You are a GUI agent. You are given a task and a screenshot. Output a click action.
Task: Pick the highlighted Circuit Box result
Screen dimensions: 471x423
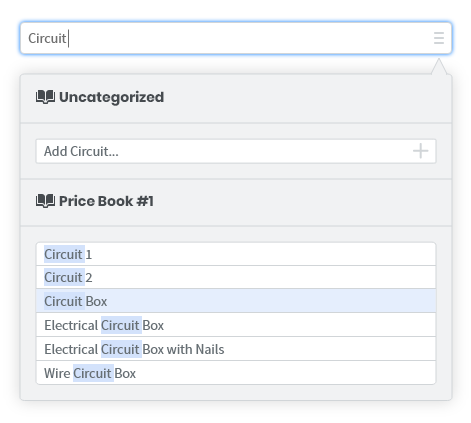[236, 301]
